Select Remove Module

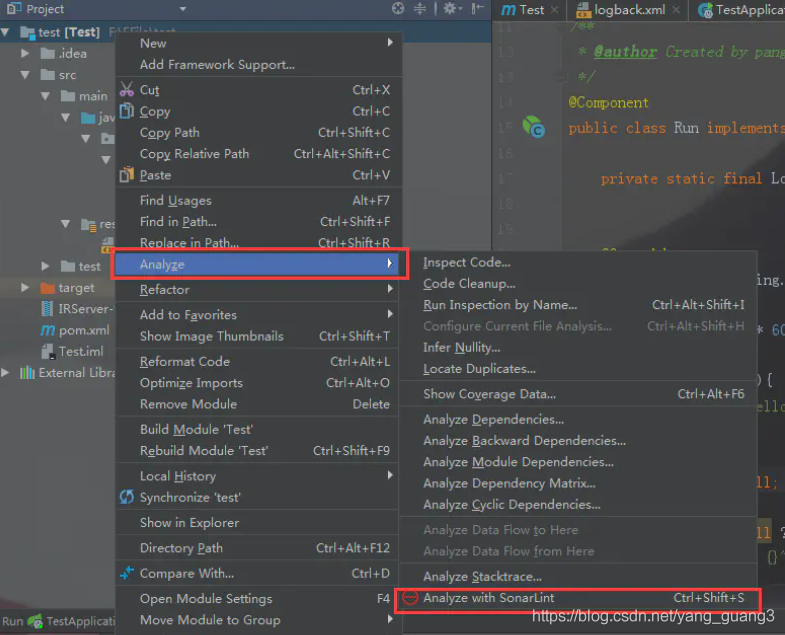click(x=258, y=404)
